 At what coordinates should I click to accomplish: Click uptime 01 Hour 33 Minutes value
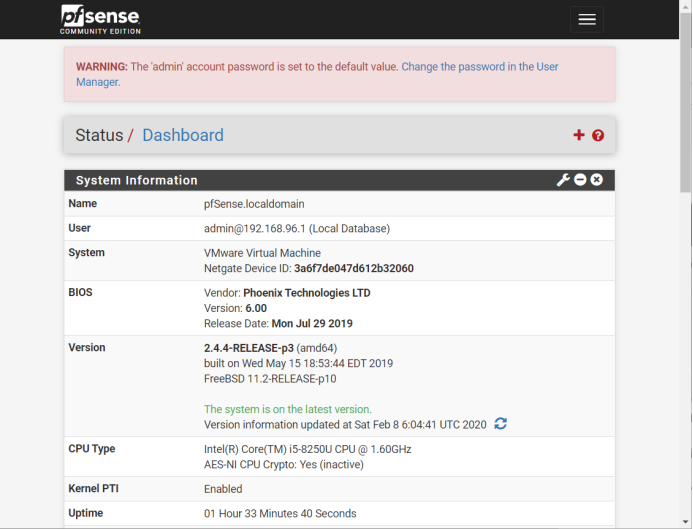coord(280,514)
